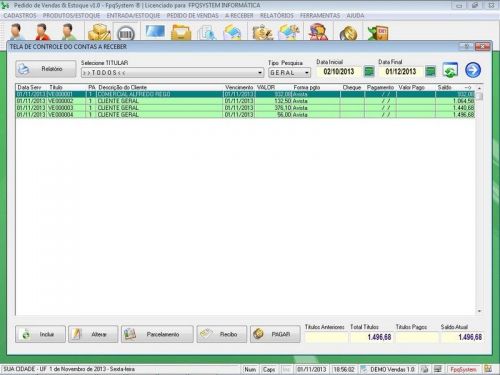Open the CADASTROS menu
This screenshot has width=500, height=375.
coord(20,16)
